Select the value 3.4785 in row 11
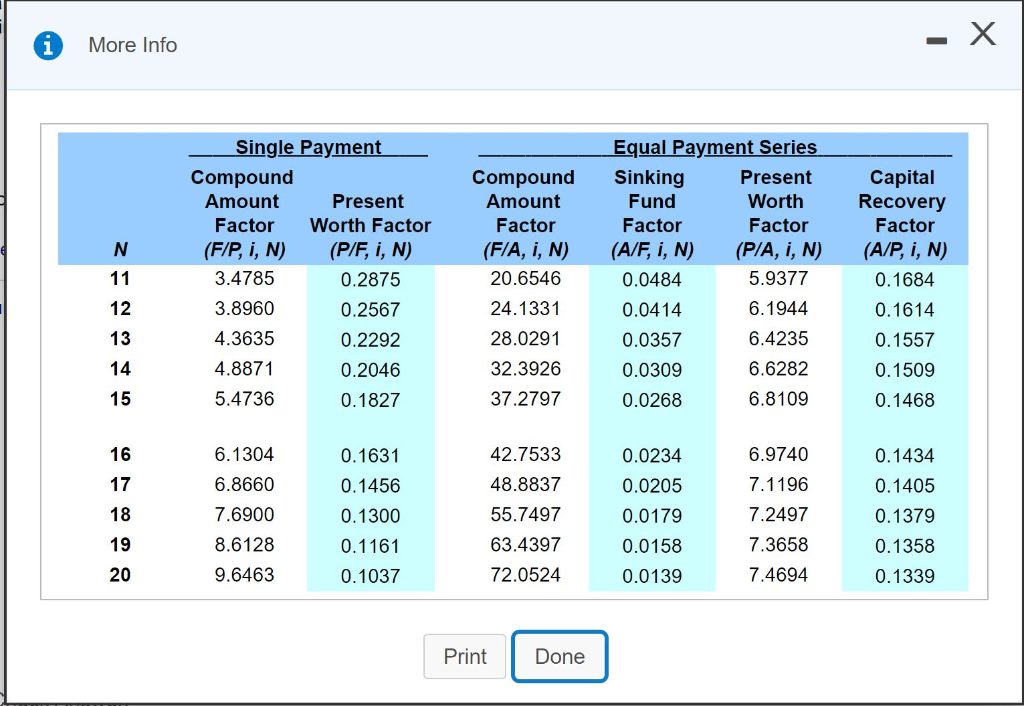1024x706 pixels. pyautogui.click(x=244, y=278)
